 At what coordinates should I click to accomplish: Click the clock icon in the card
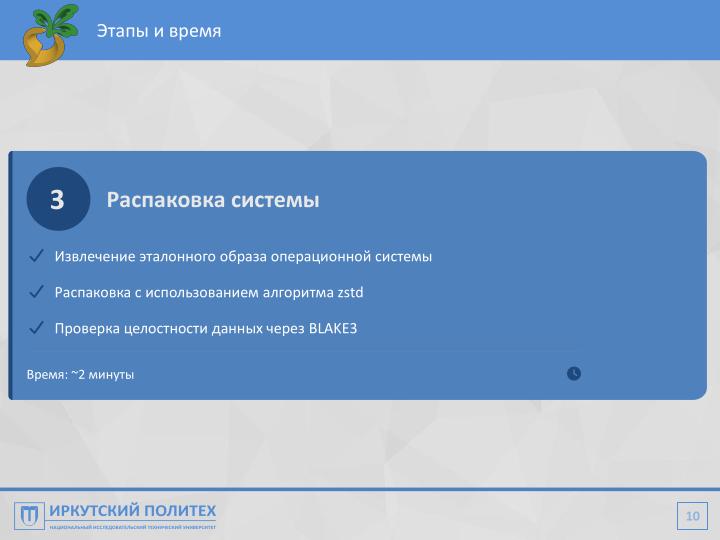tap(573, 373)
